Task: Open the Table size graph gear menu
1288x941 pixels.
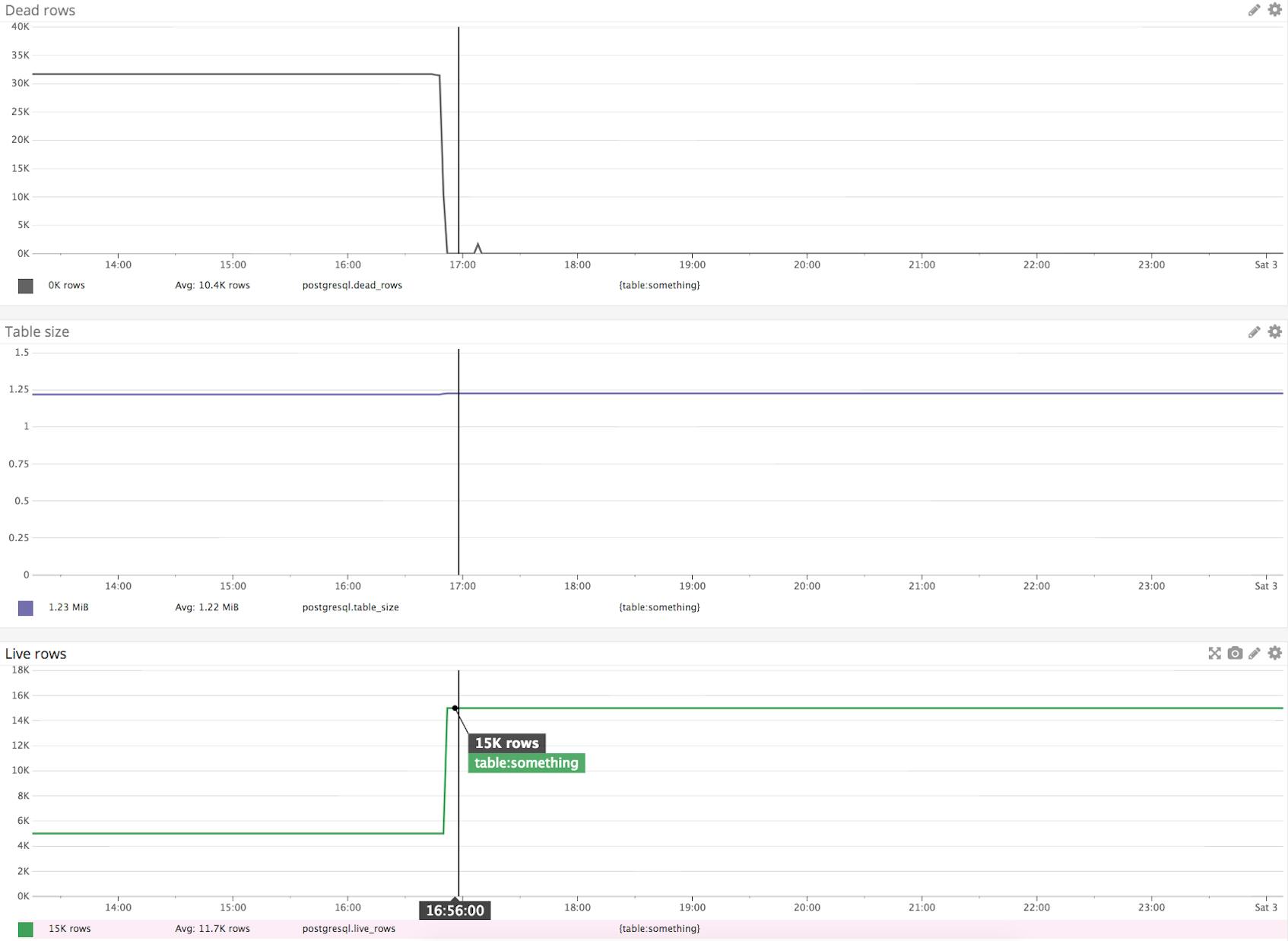Action: point(1275,332)
